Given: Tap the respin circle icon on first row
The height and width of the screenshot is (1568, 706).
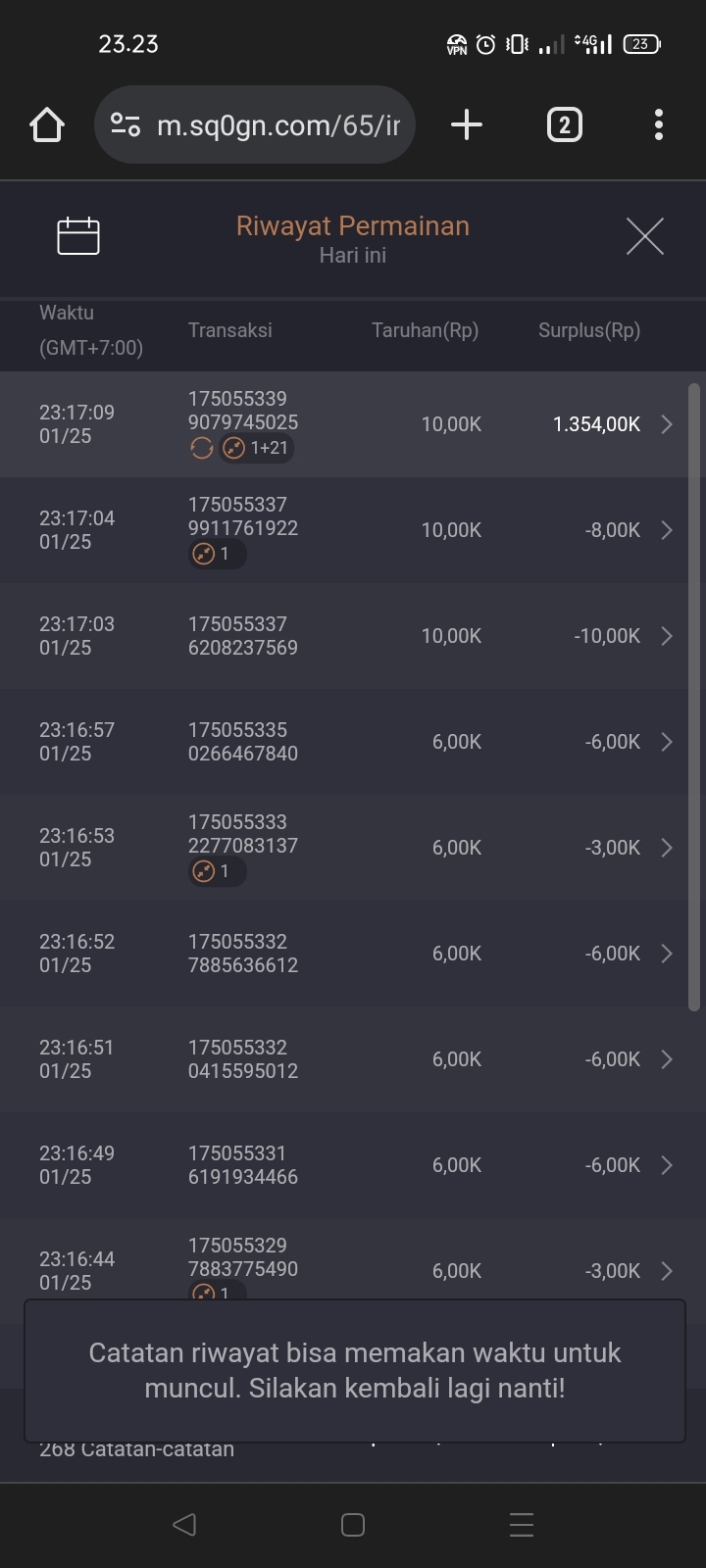Looking at the screenshot, I should (x=201, y=449).
